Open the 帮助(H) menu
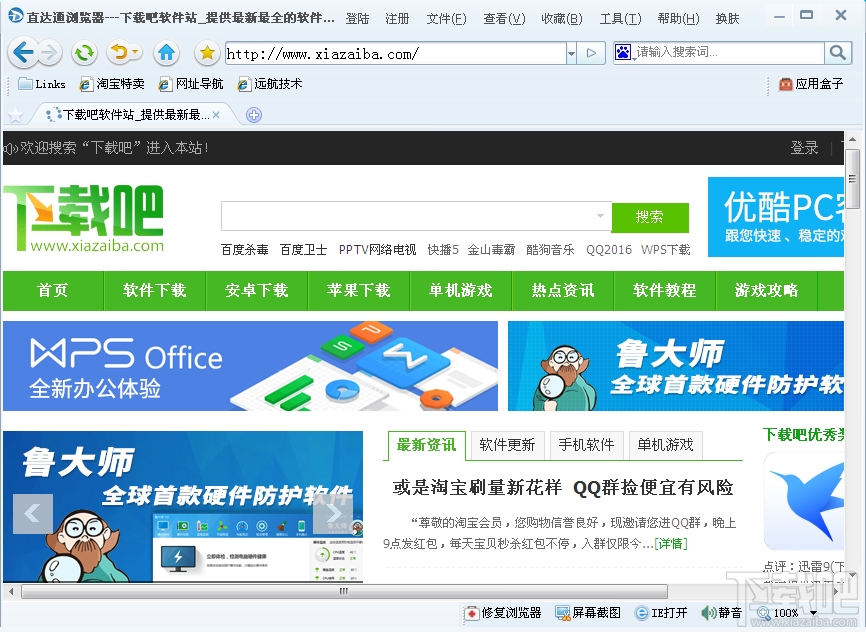 pyautogui.click(x=678, y=19)
